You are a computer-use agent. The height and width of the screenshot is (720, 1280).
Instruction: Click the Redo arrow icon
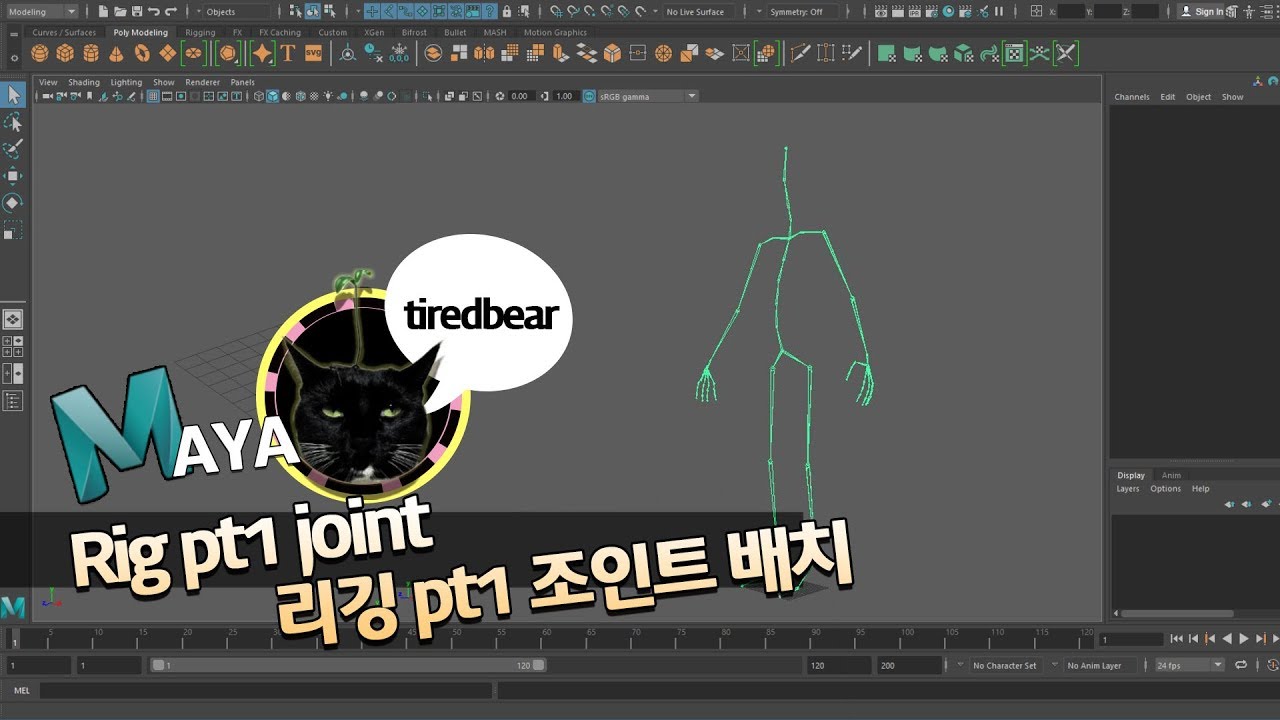click(x=171, y=12)
